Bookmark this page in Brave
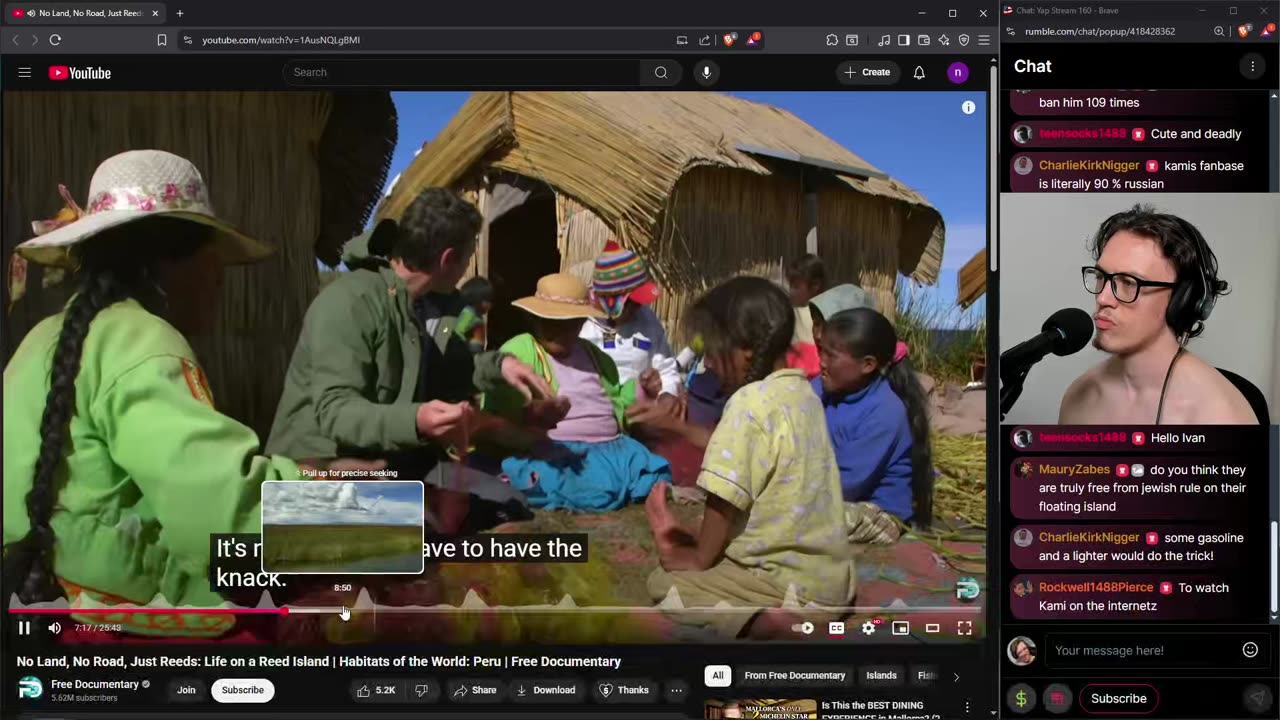 click(162, 40)
